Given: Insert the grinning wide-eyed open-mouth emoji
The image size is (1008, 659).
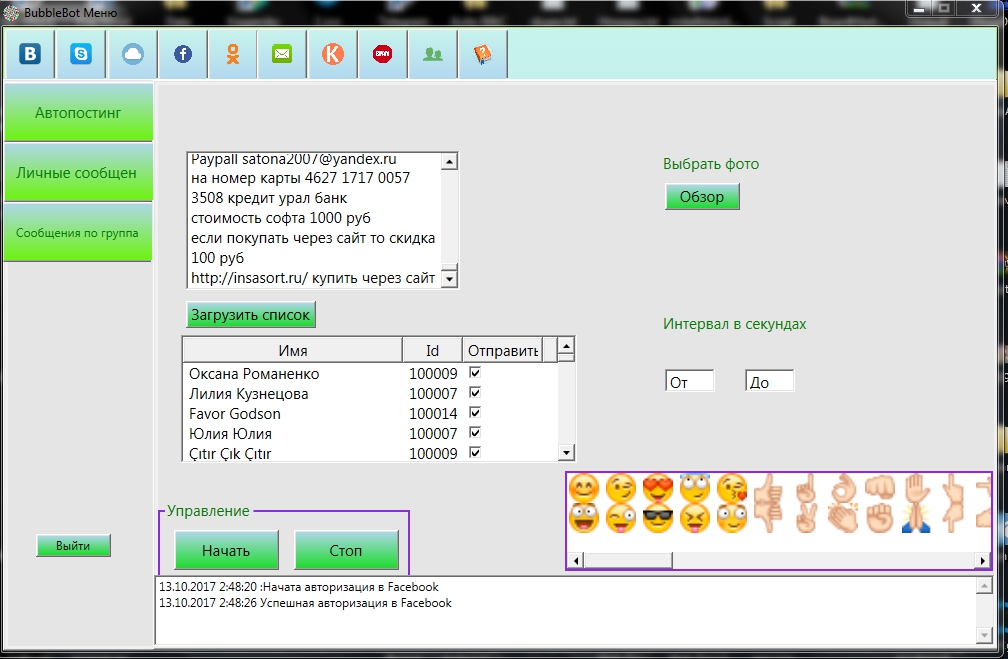Looking at the screenshot, I should click(x=584, y=518).
